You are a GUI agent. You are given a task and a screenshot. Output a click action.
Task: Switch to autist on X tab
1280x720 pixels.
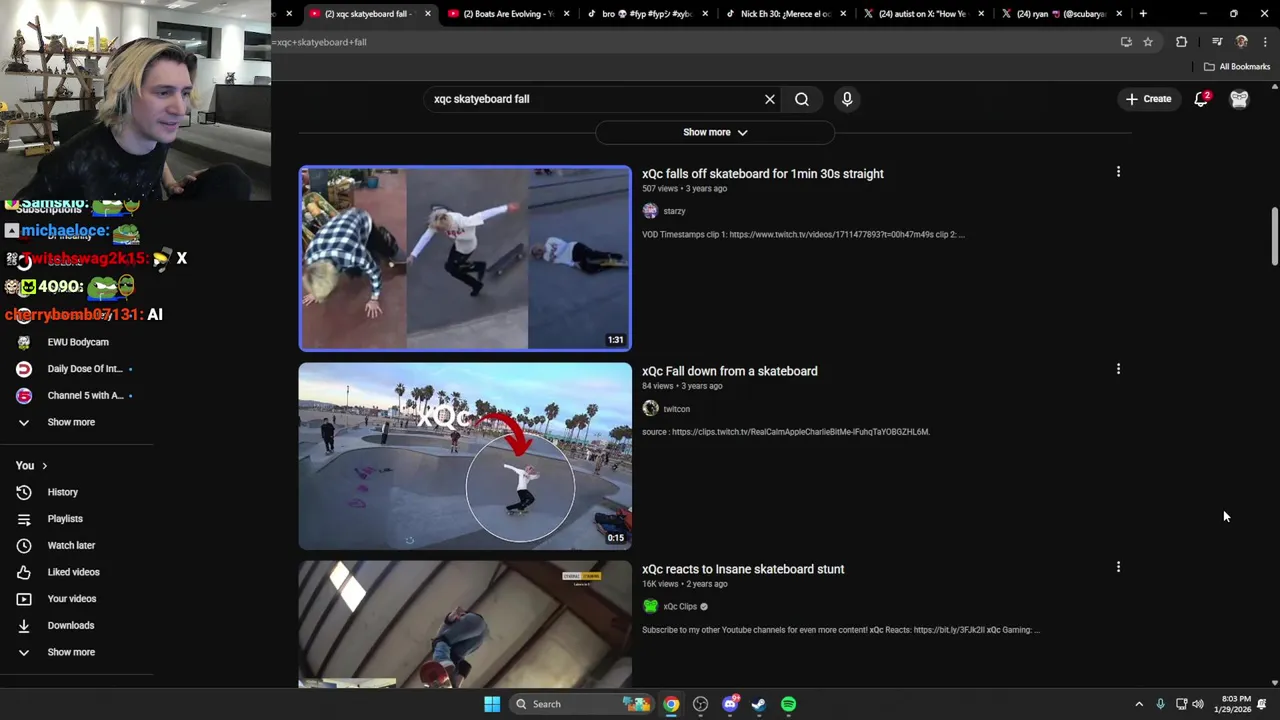[x=922, y=14]
